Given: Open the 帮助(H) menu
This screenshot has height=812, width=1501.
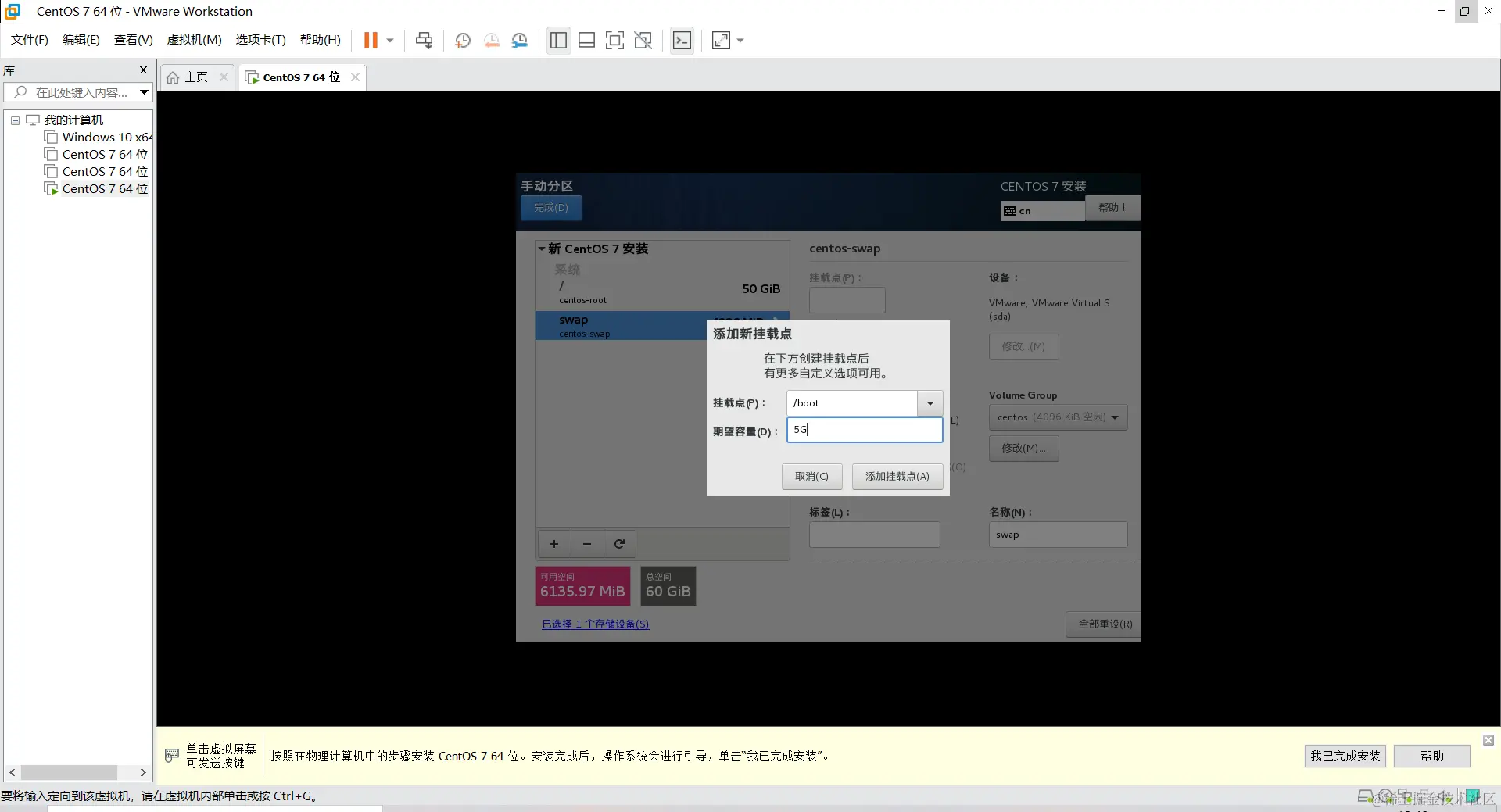Looking at the screenshot, I should [321, 40].
